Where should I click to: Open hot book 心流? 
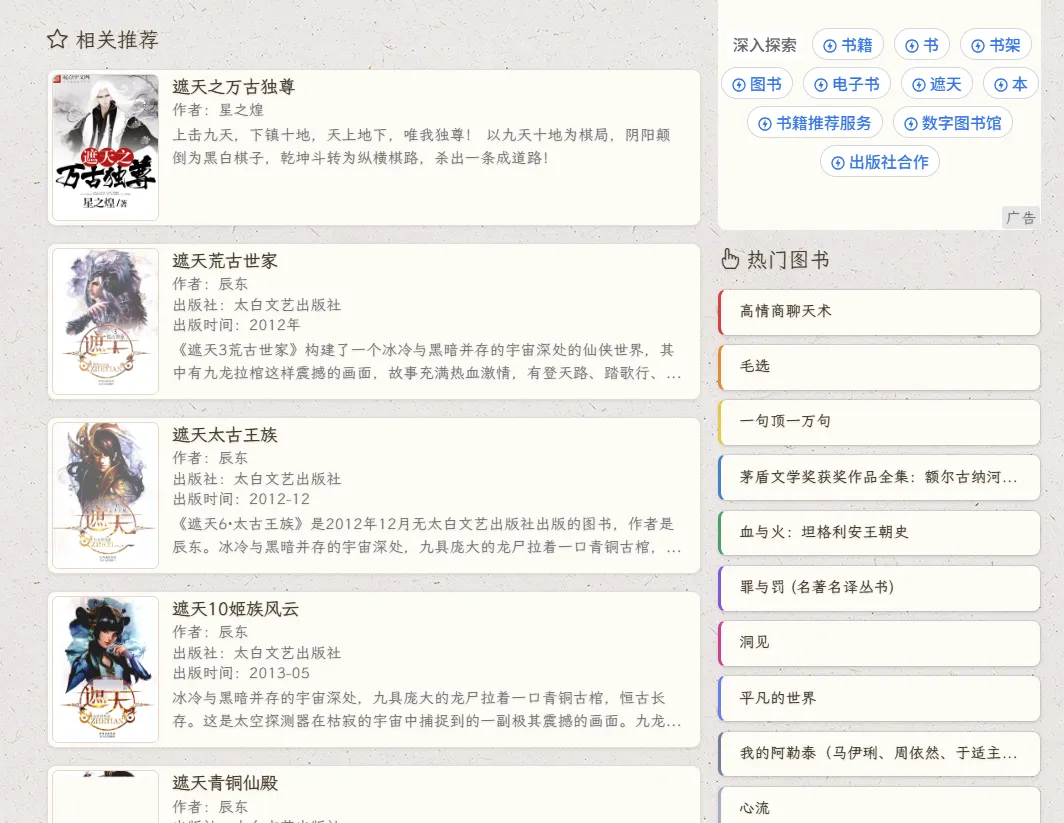(879, 806)
